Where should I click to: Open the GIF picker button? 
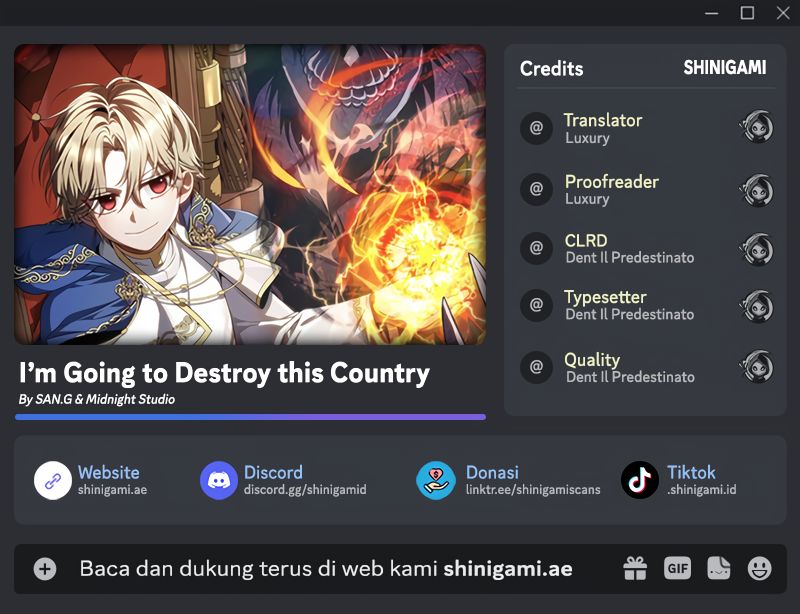click(x=678, y=568)
